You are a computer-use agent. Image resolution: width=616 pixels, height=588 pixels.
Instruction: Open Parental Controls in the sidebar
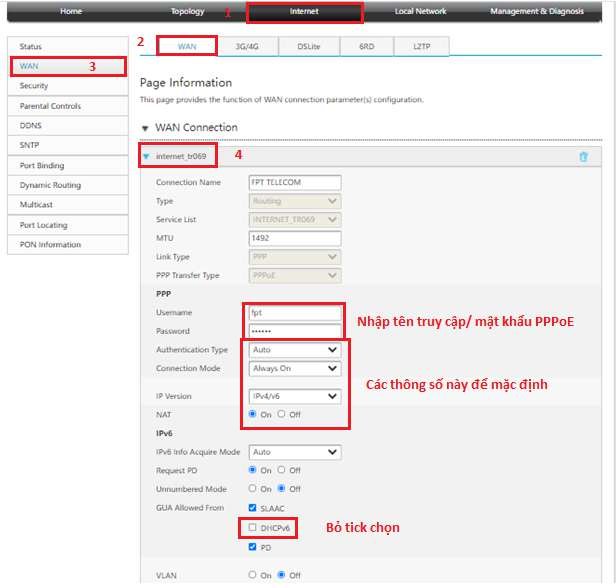[x=68, y=106]
